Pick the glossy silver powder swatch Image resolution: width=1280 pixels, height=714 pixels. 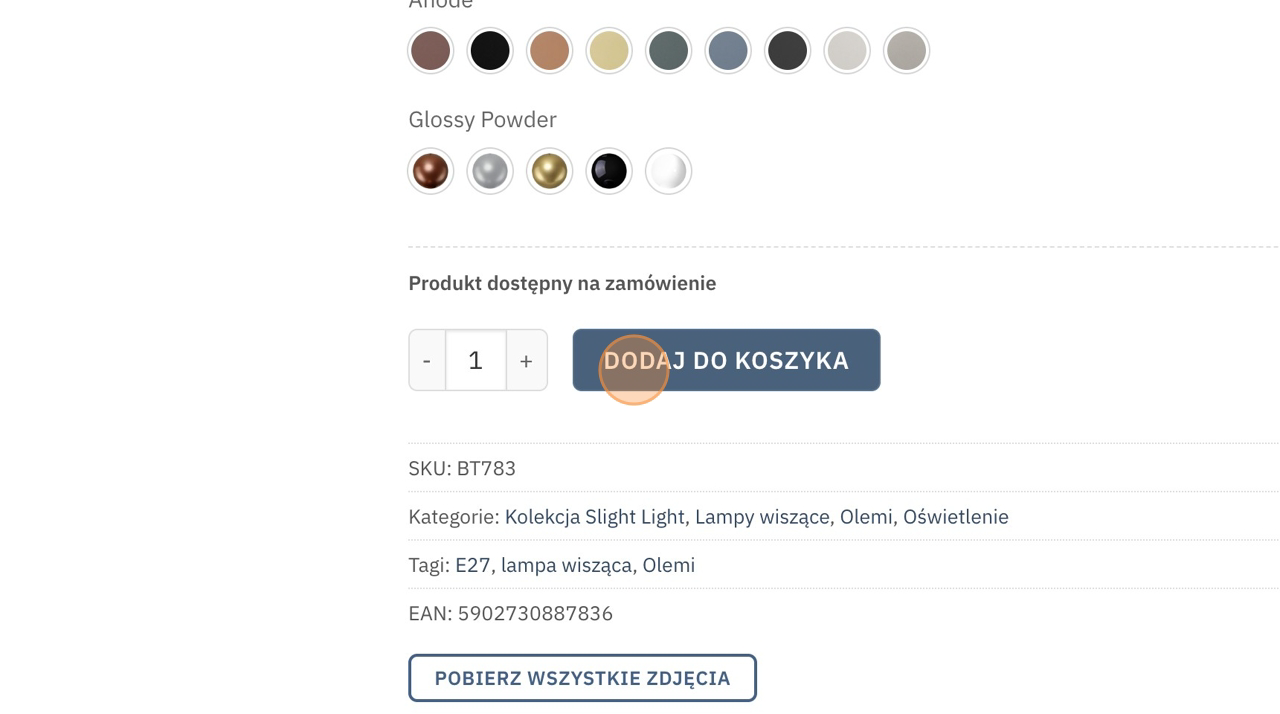coord(490,171)
